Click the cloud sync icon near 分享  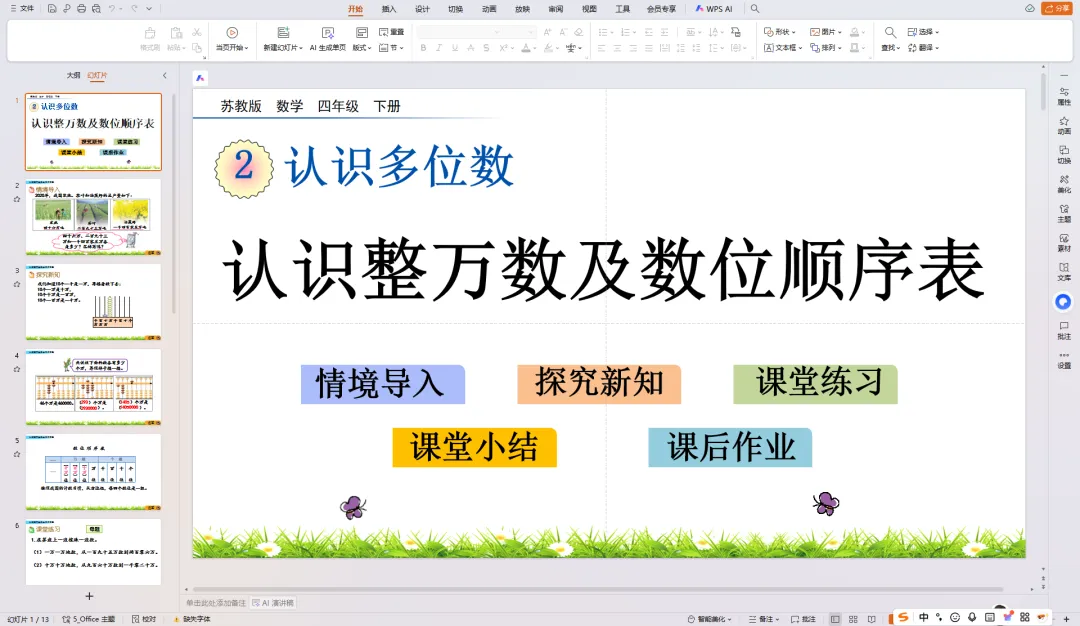pos(1029,8)
